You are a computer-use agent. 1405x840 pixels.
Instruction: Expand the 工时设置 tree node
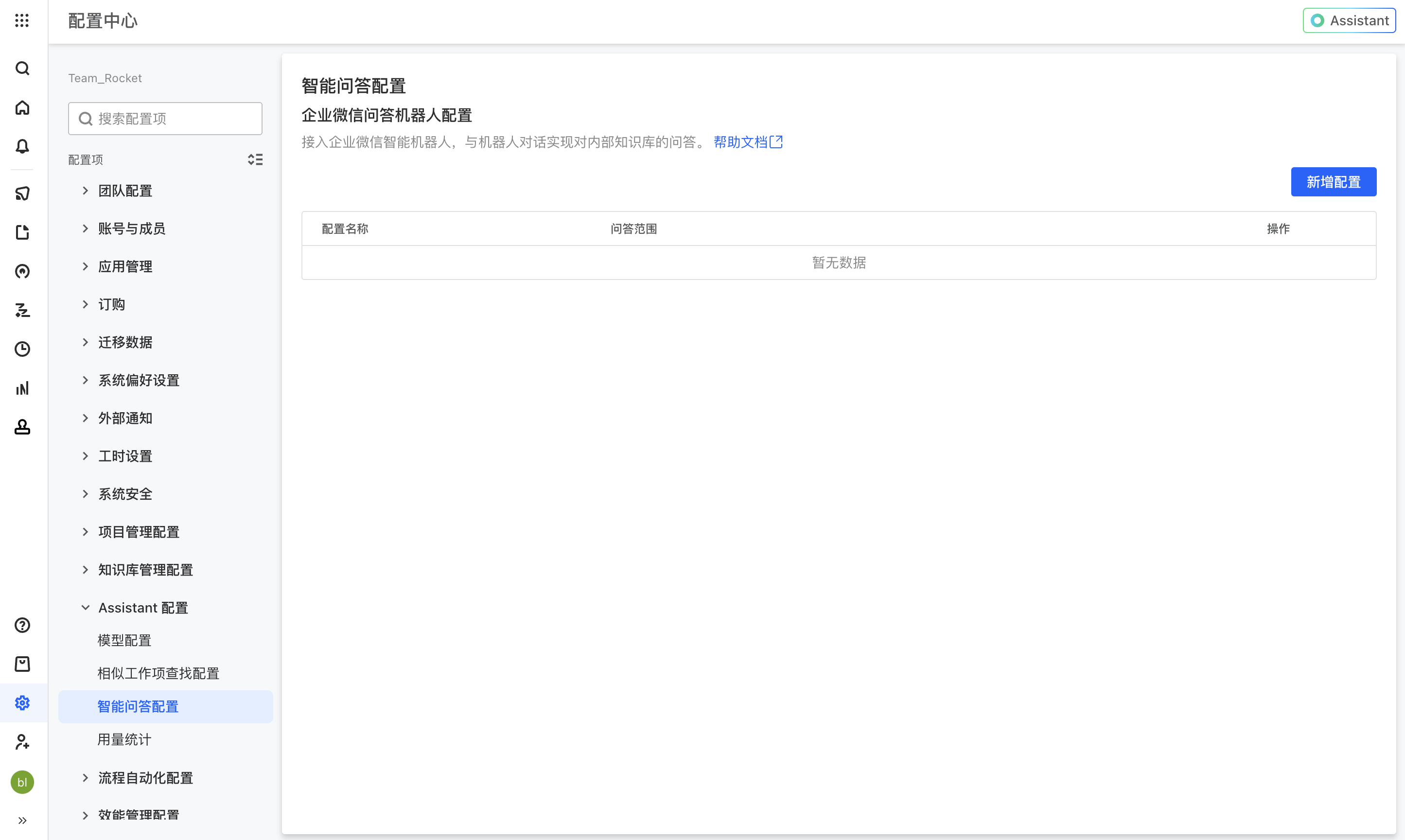(x=86, y=456)
